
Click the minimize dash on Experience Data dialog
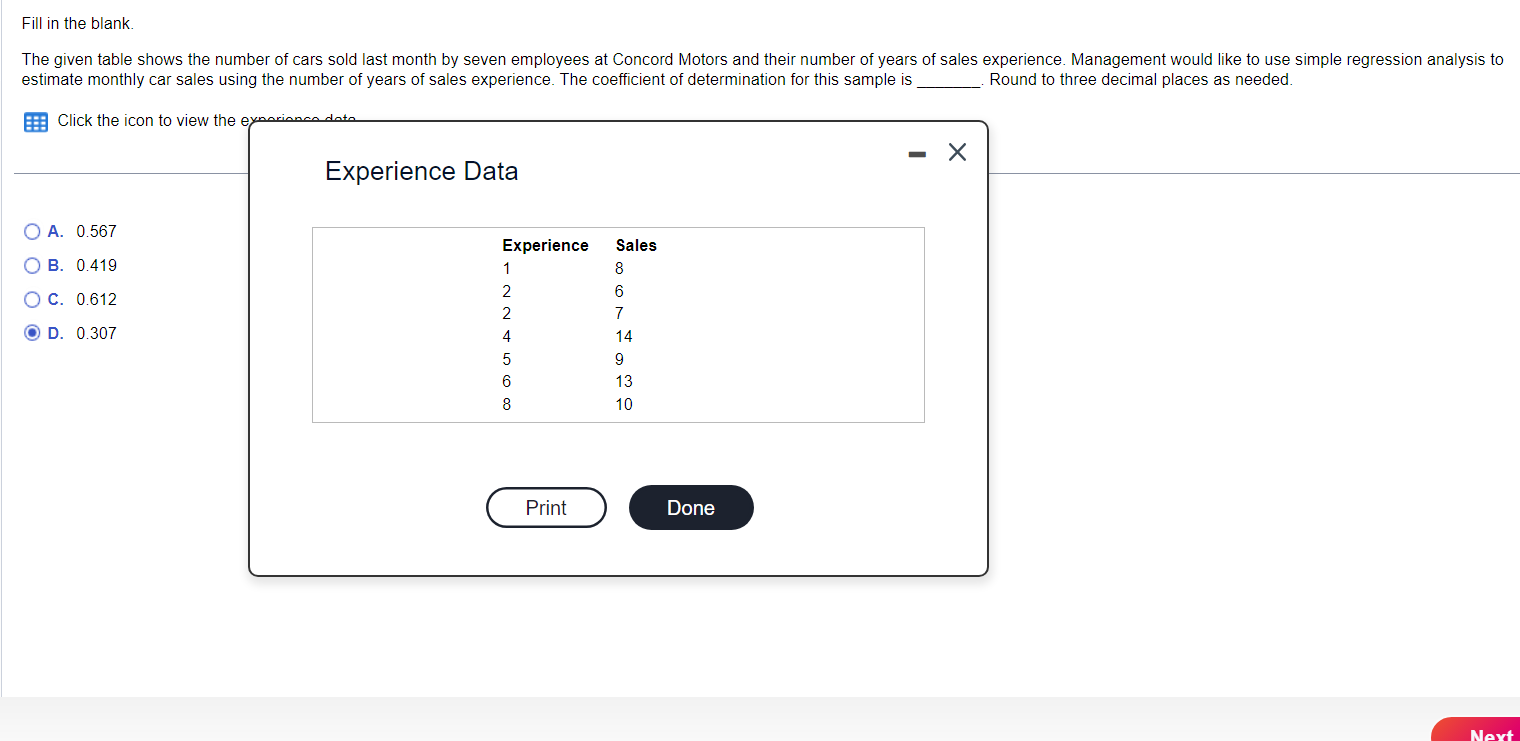pyautogui.click(x=916, y=152)
